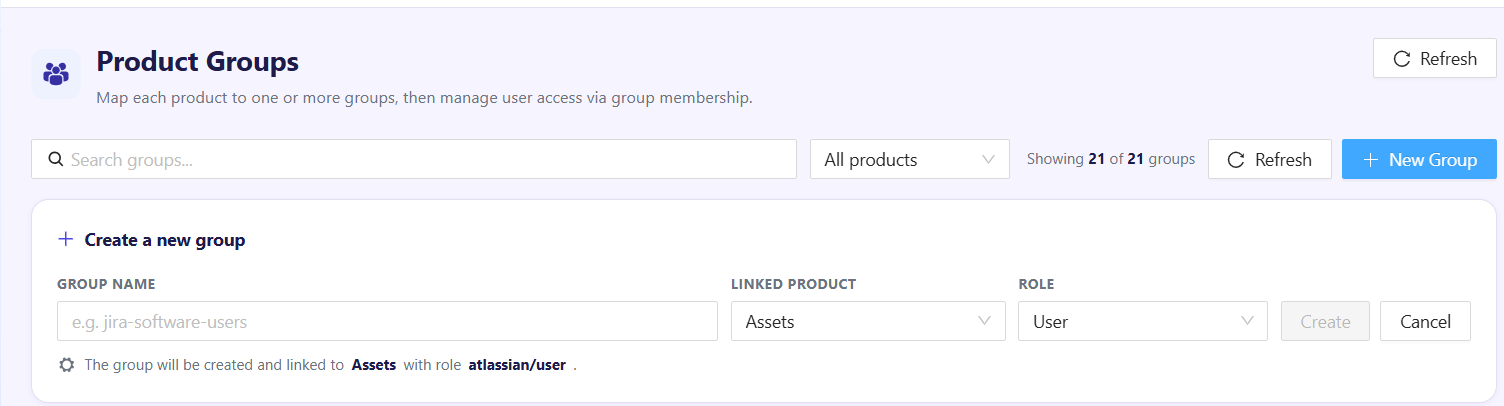This screenshot has height=406, width=1504.
Task: Click Cancel to close the form
Action: point(1425,321)
